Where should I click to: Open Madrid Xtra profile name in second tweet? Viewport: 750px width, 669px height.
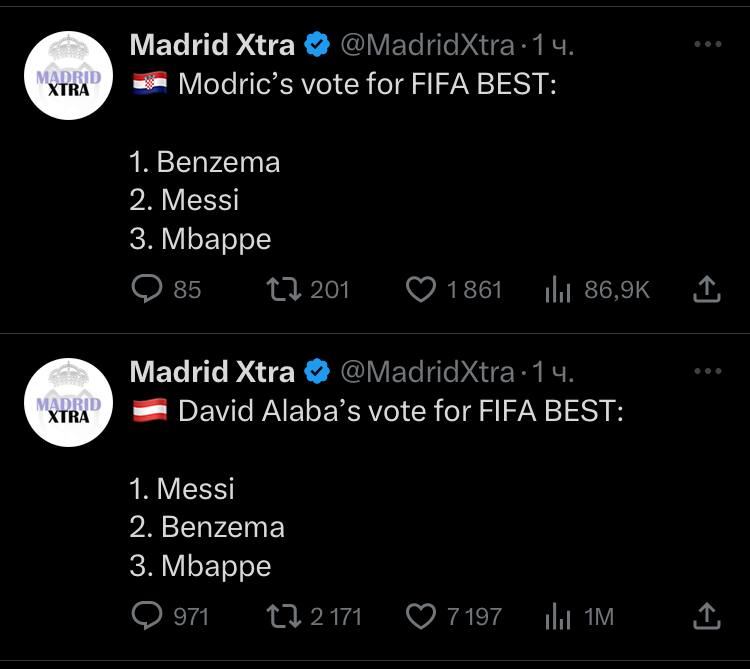coord(213,372)
